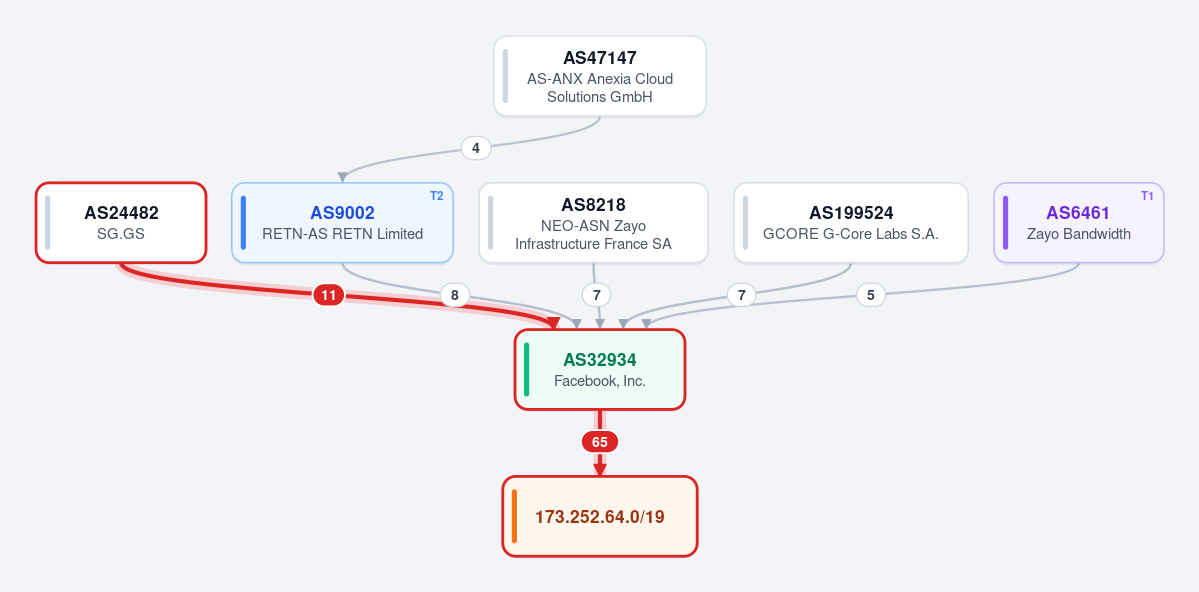Click the 7 badge on the AS199524 edge
This screenshot has height=592, width=1199.
pyautogui.click(x=741, y=294)
